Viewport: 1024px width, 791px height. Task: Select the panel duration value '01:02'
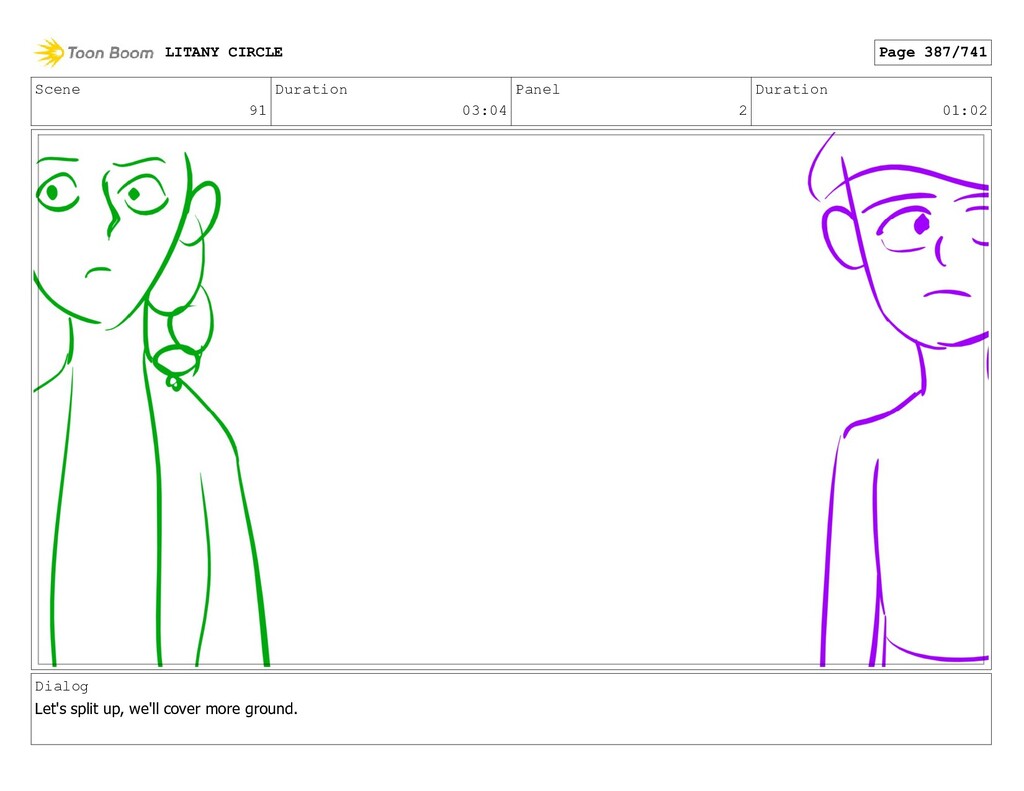tap(965, 110)
